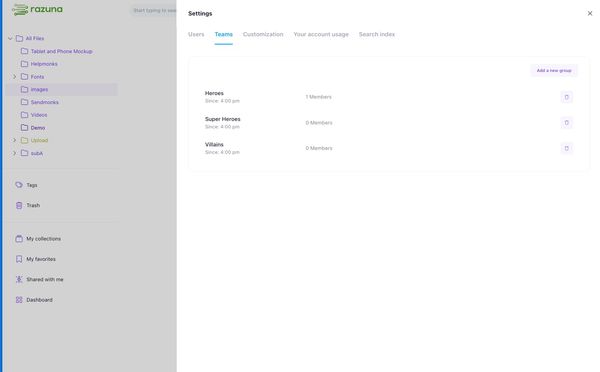Click the My collections icon
600x372 pixels.
(19, 239)
